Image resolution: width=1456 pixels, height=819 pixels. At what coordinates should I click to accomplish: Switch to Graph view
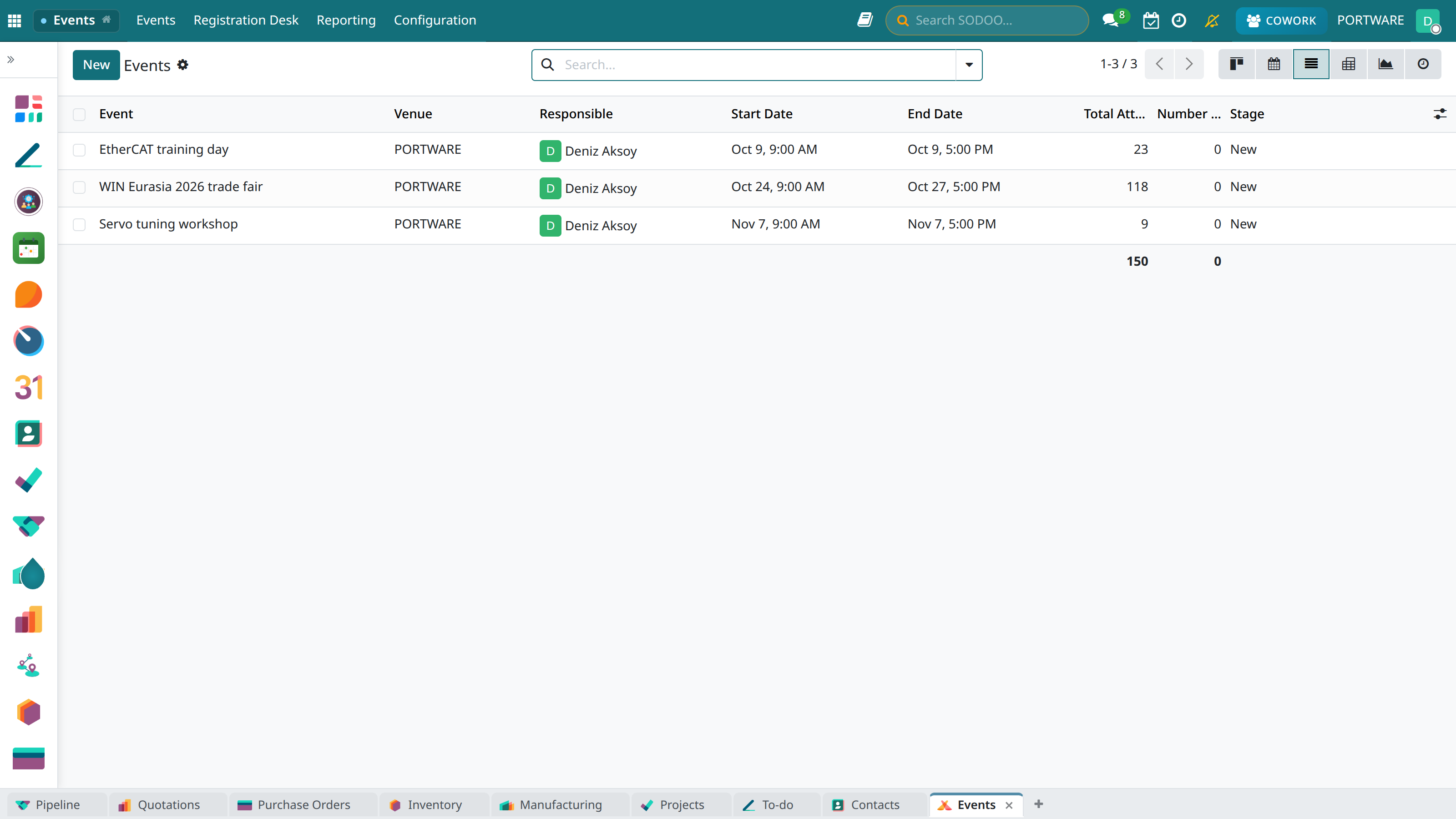coord(1386,65)
